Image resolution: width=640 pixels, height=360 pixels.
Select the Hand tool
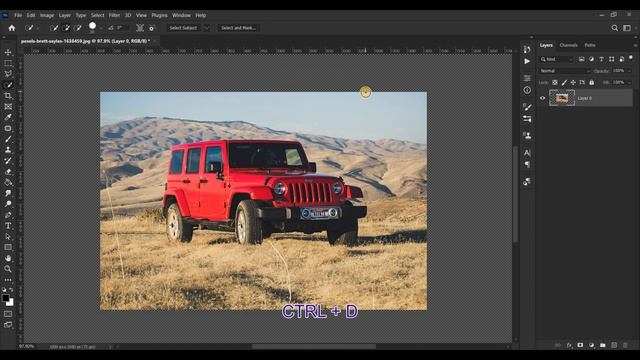[x=8, y=258]
